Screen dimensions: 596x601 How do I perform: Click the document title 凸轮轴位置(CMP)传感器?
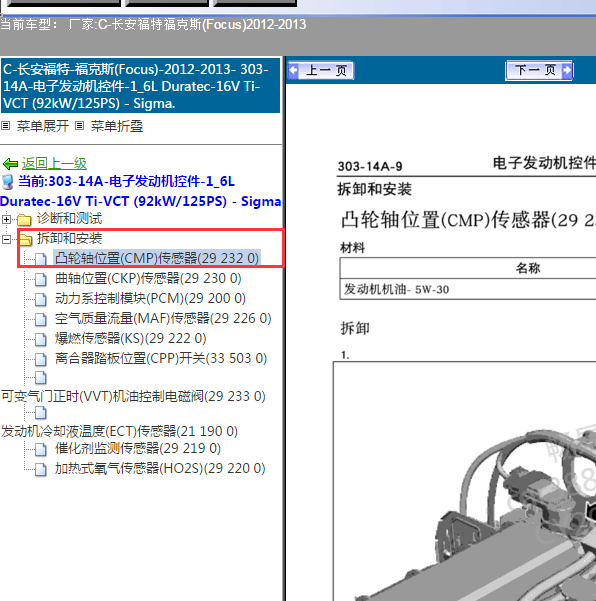point(468,220)
